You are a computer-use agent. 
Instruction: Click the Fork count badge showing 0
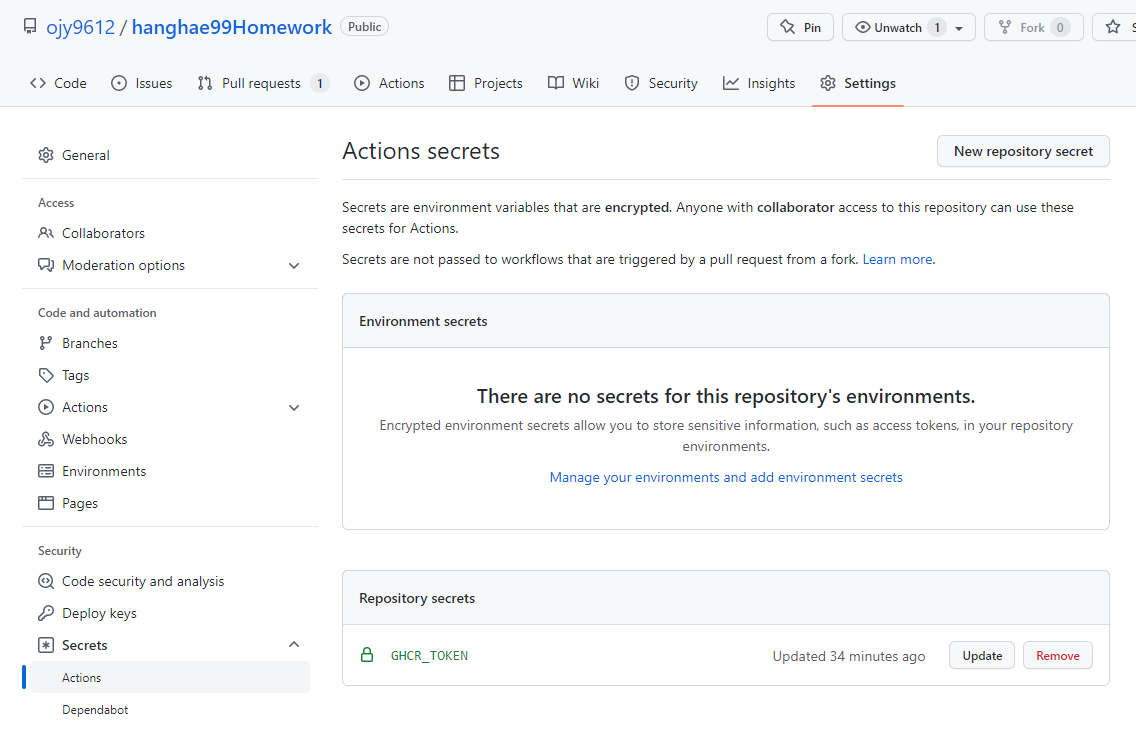point(1060,28)
